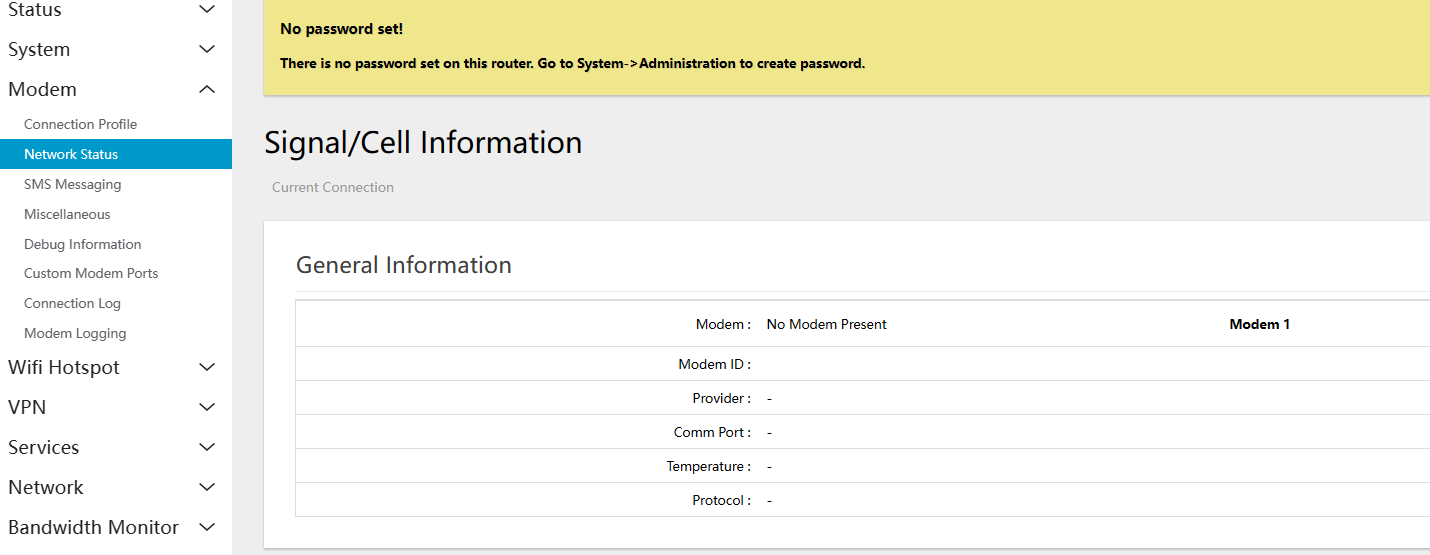Image resolution: width=1430 pixels, height=555 pixels.
Task: Expand the Services section chevron
Action: click(x=207, y=448)
